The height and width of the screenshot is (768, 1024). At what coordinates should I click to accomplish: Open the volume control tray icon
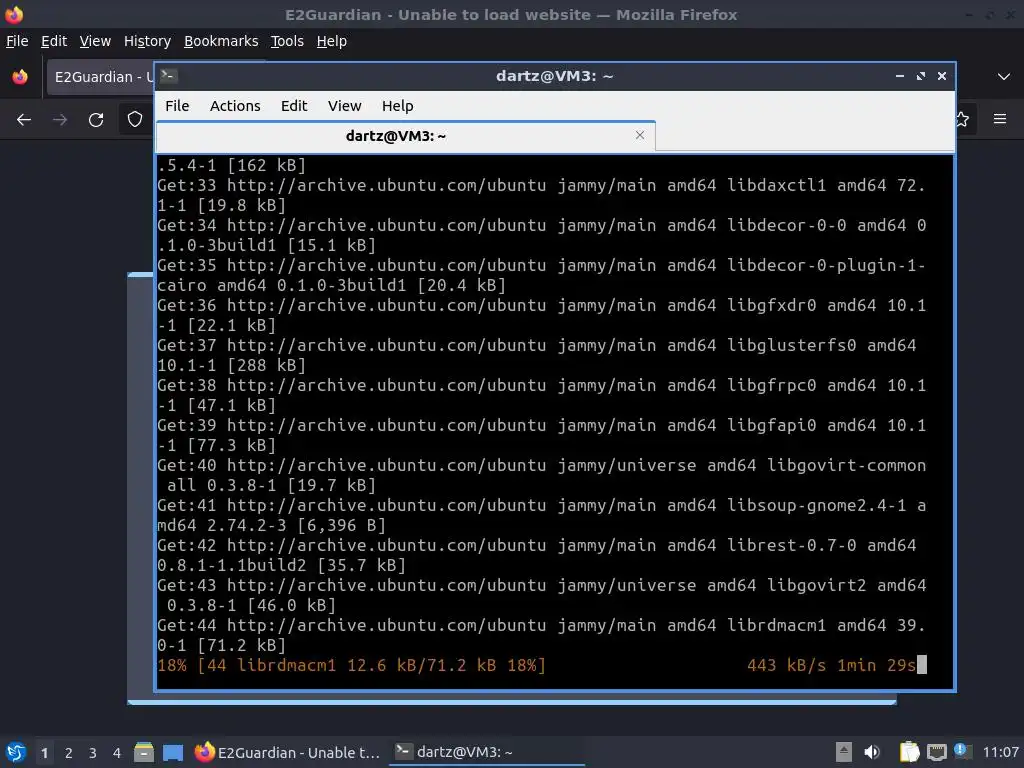coord(872,752)
